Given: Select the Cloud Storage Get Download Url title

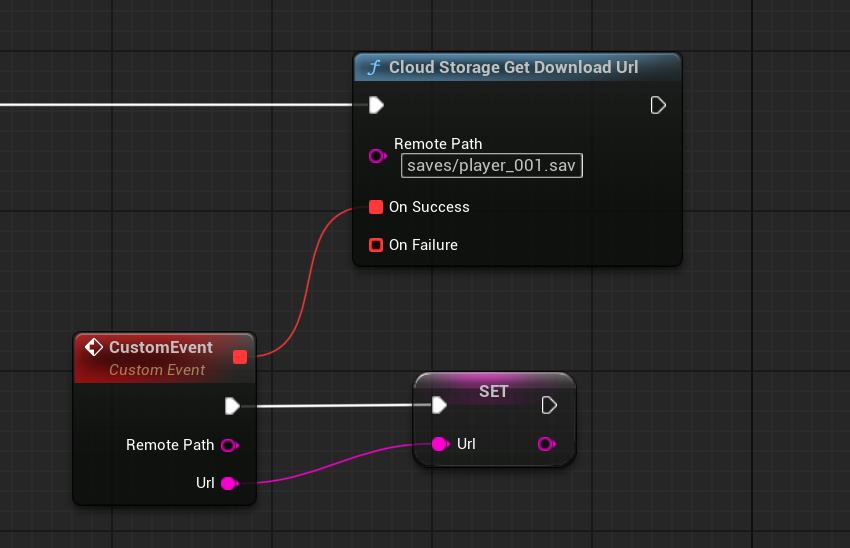Looking at the screenshot, I should [513, 68].
